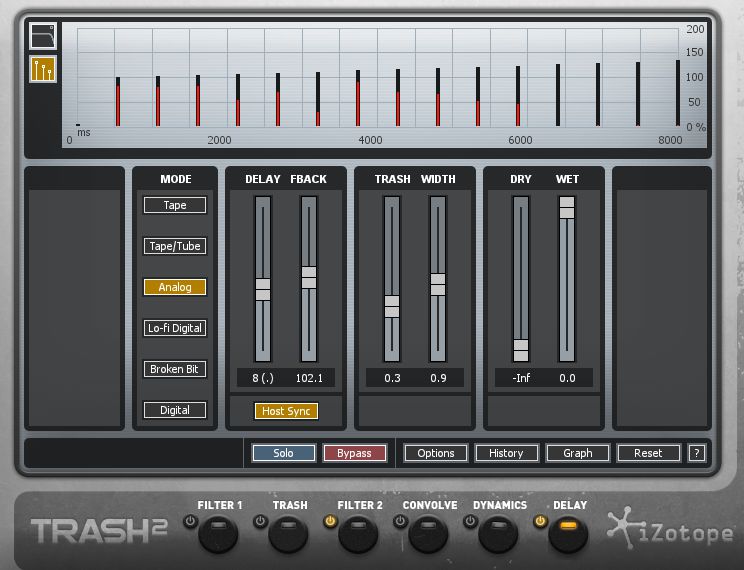
Task: Click the last delay tap bar near 8000 ms
Action: pyautogui.click(x=678, y=93)
